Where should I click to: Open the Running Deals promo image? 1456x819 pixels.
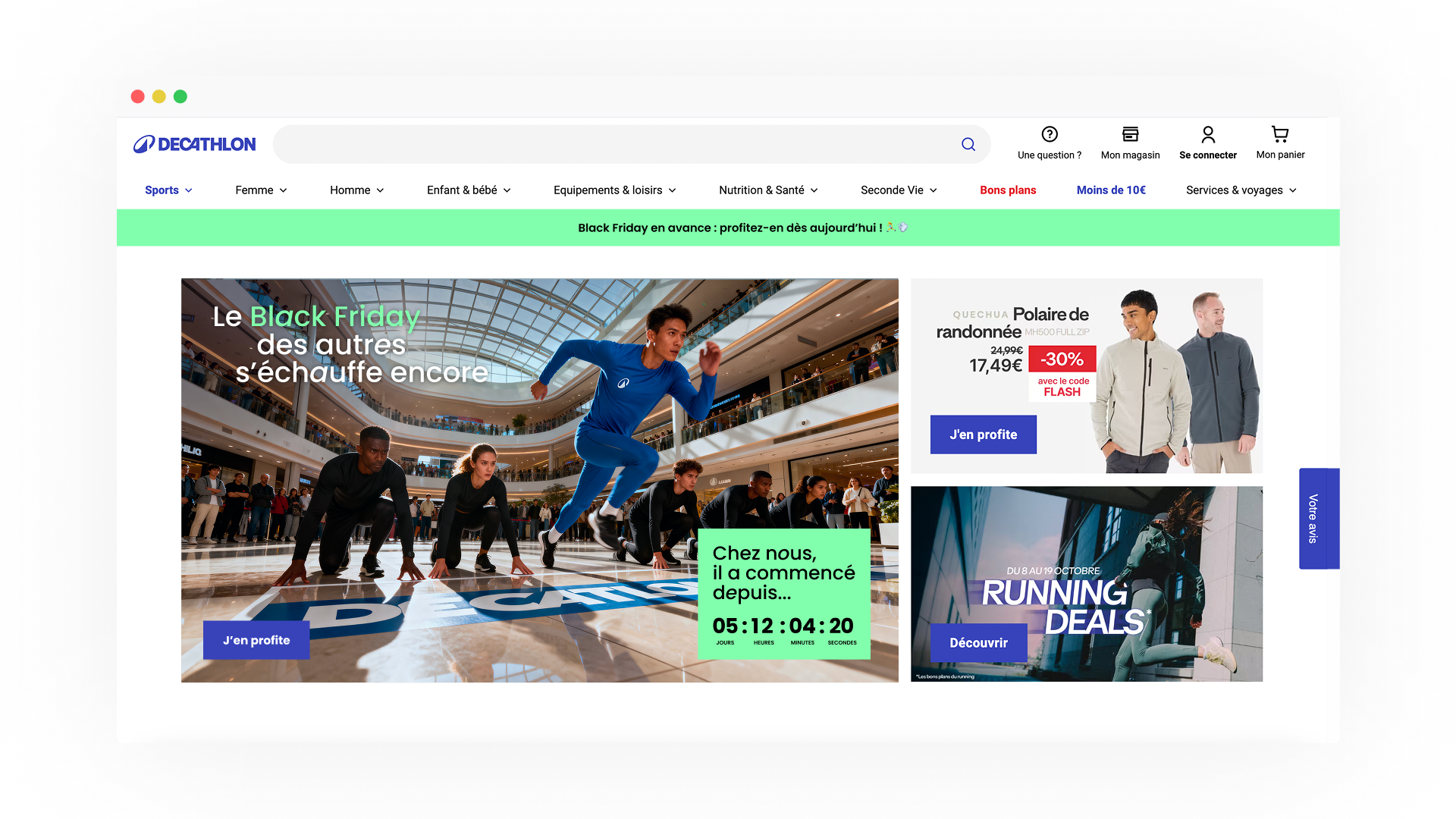click(x=1087, y=584)
